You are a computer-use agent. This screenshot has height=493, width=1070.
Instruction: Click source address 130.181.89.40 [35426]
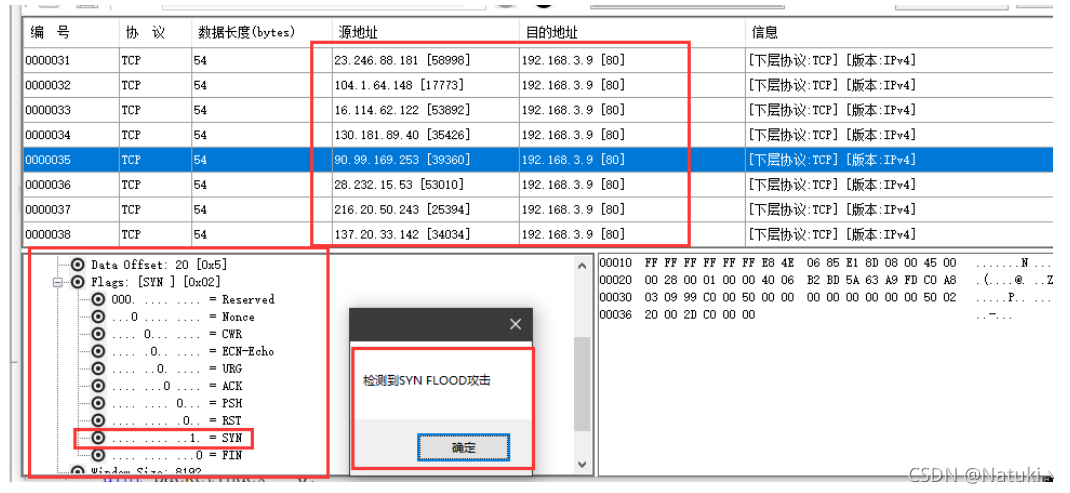point(403,135)
